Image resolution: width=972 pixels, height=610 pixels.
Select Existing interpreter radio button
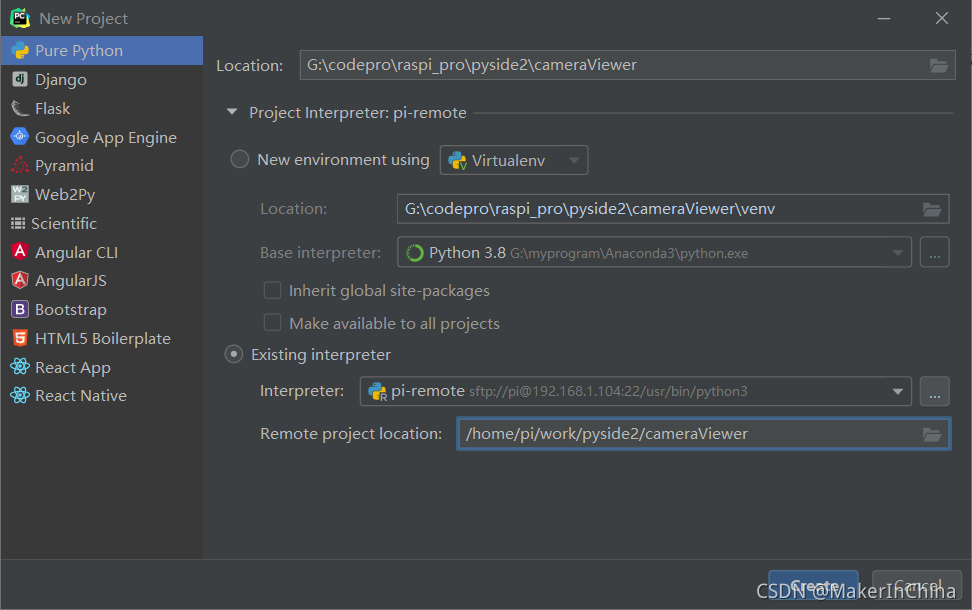click(x=234, y=355)
